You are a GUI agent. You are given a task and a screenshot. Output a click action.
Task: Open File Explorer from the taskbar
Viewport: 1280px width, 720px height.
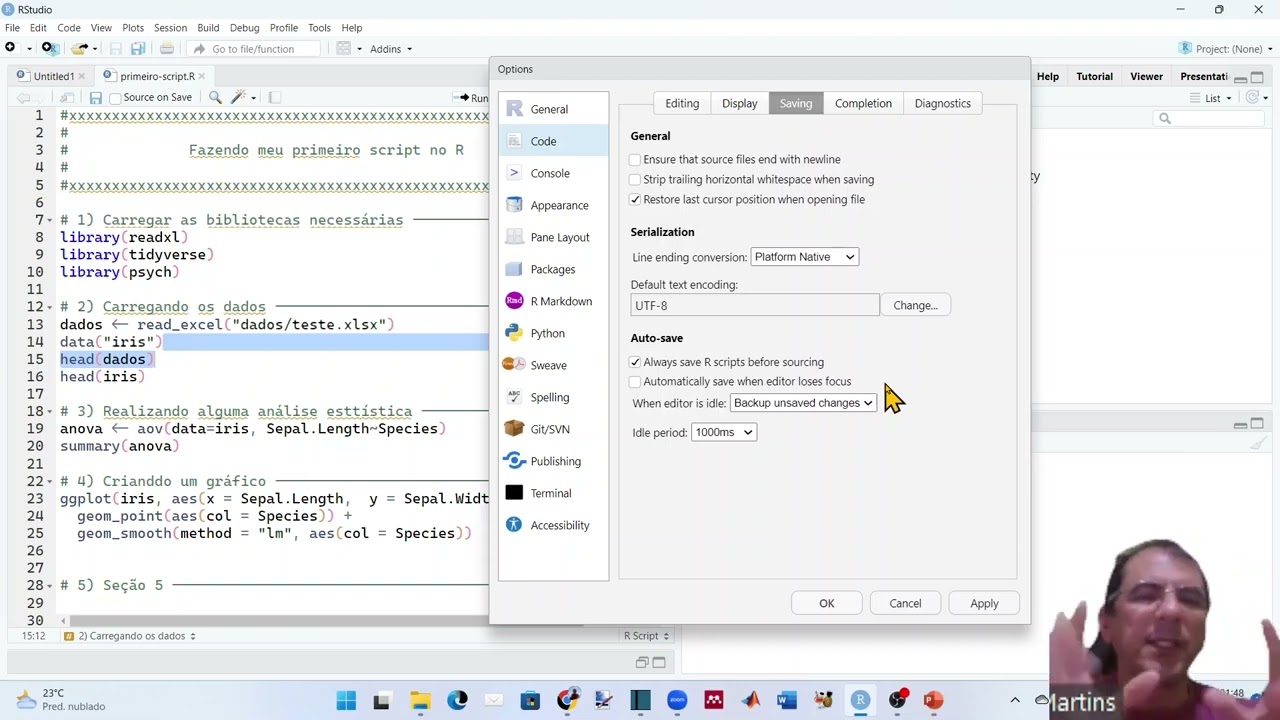420,700
